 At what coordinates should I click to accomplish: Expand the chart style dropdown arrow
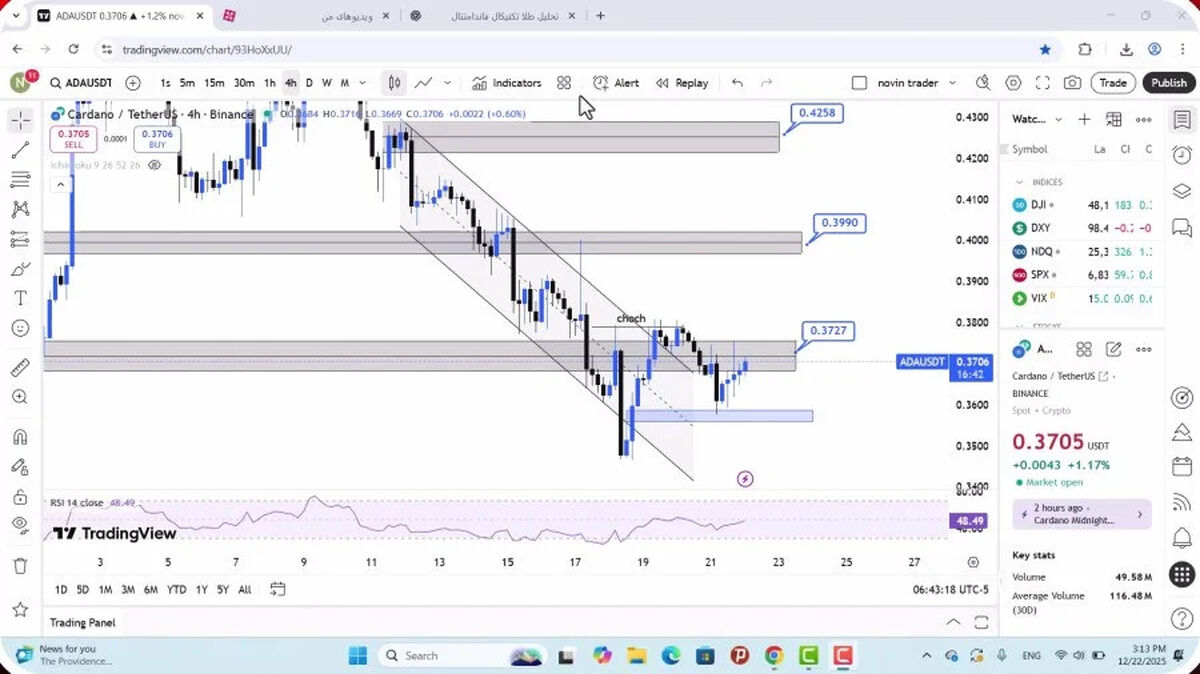coord(447,83)
